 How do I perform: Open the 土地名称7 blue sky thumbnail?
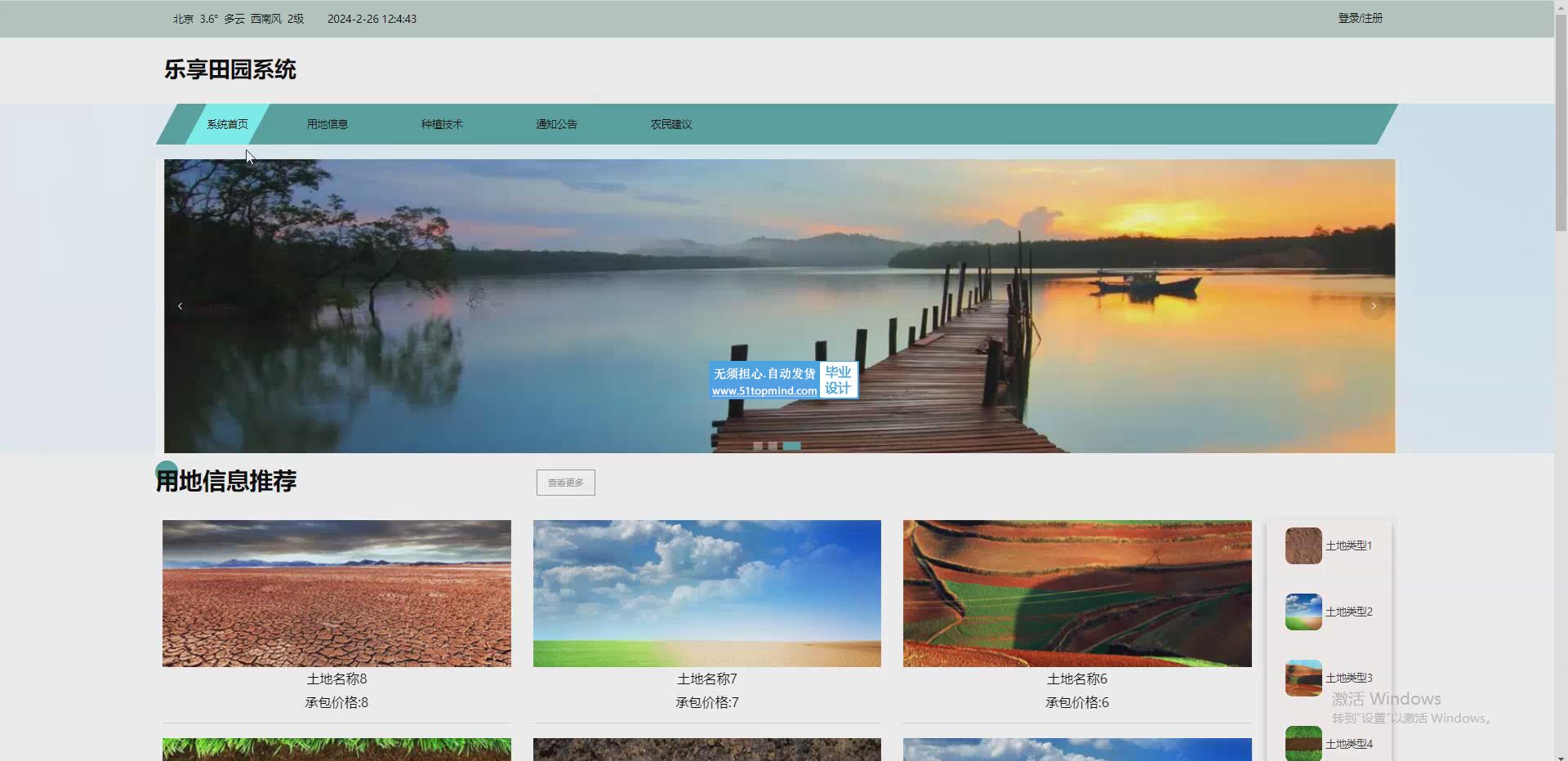tap(707, 594)
